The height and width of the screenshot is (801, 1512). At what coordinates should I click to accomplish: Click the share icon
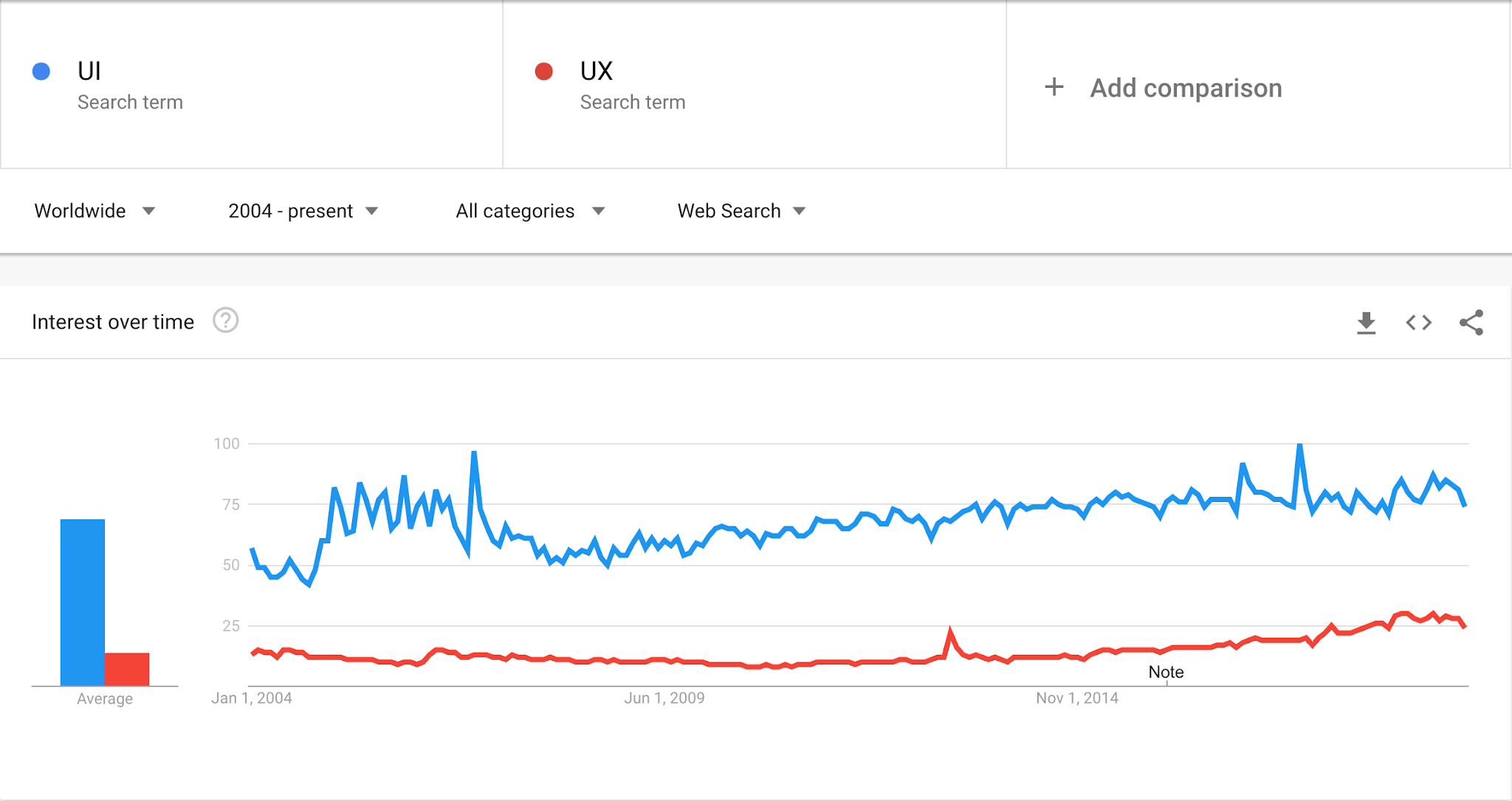point(1471,323)
